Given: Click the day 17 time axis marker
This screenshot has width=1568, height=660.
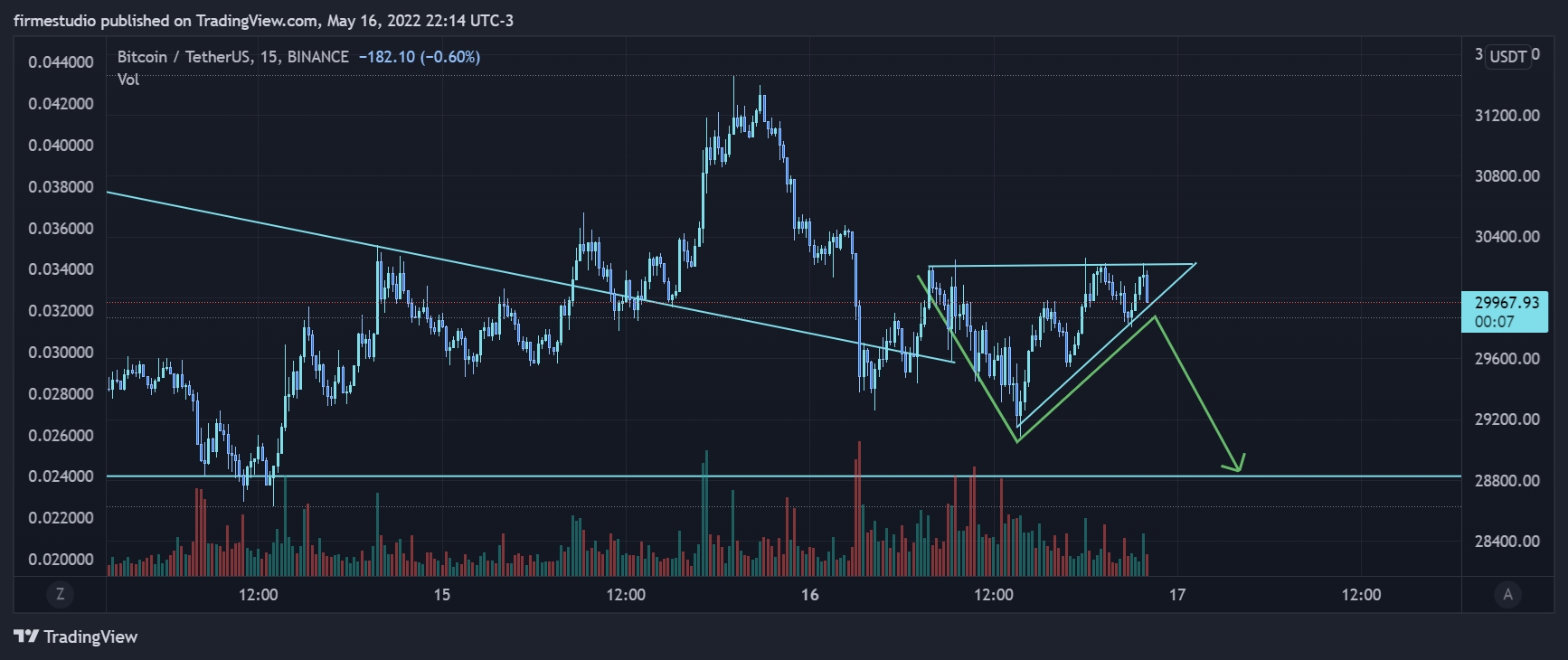Looking at the screenshot, I should (1176, 595).
